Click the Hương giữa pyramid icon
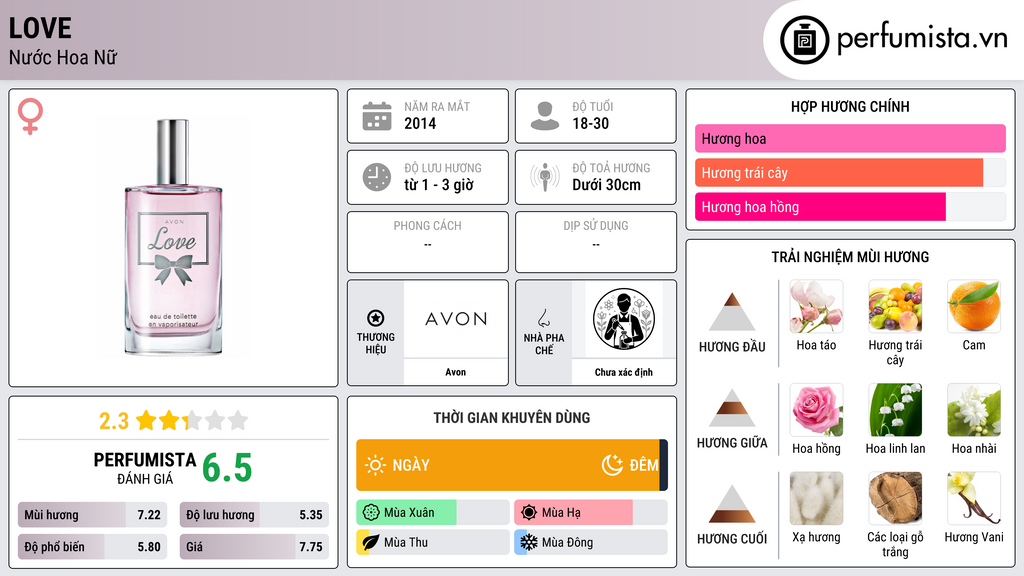Screen dimensions: 1024x576 pos(732,408)
